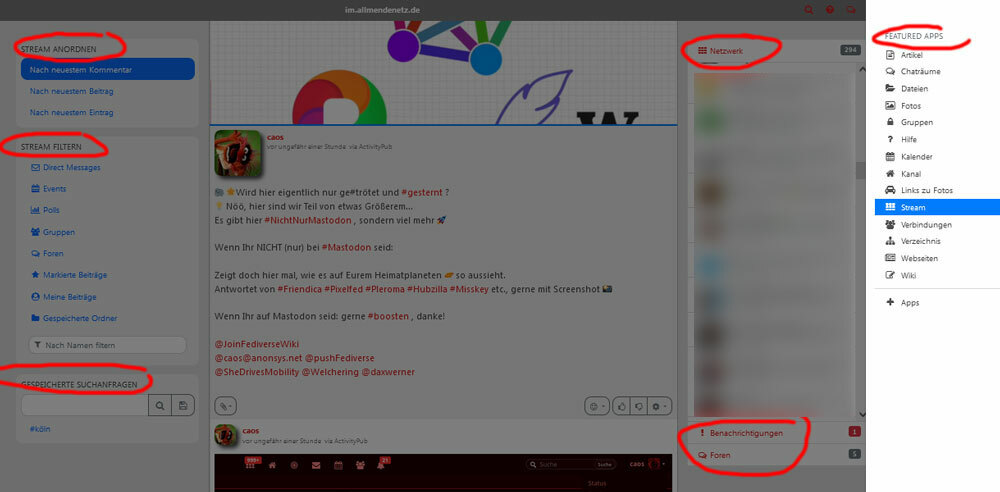Click the chat bubbles icon in top bar

(x=851, y=10)
